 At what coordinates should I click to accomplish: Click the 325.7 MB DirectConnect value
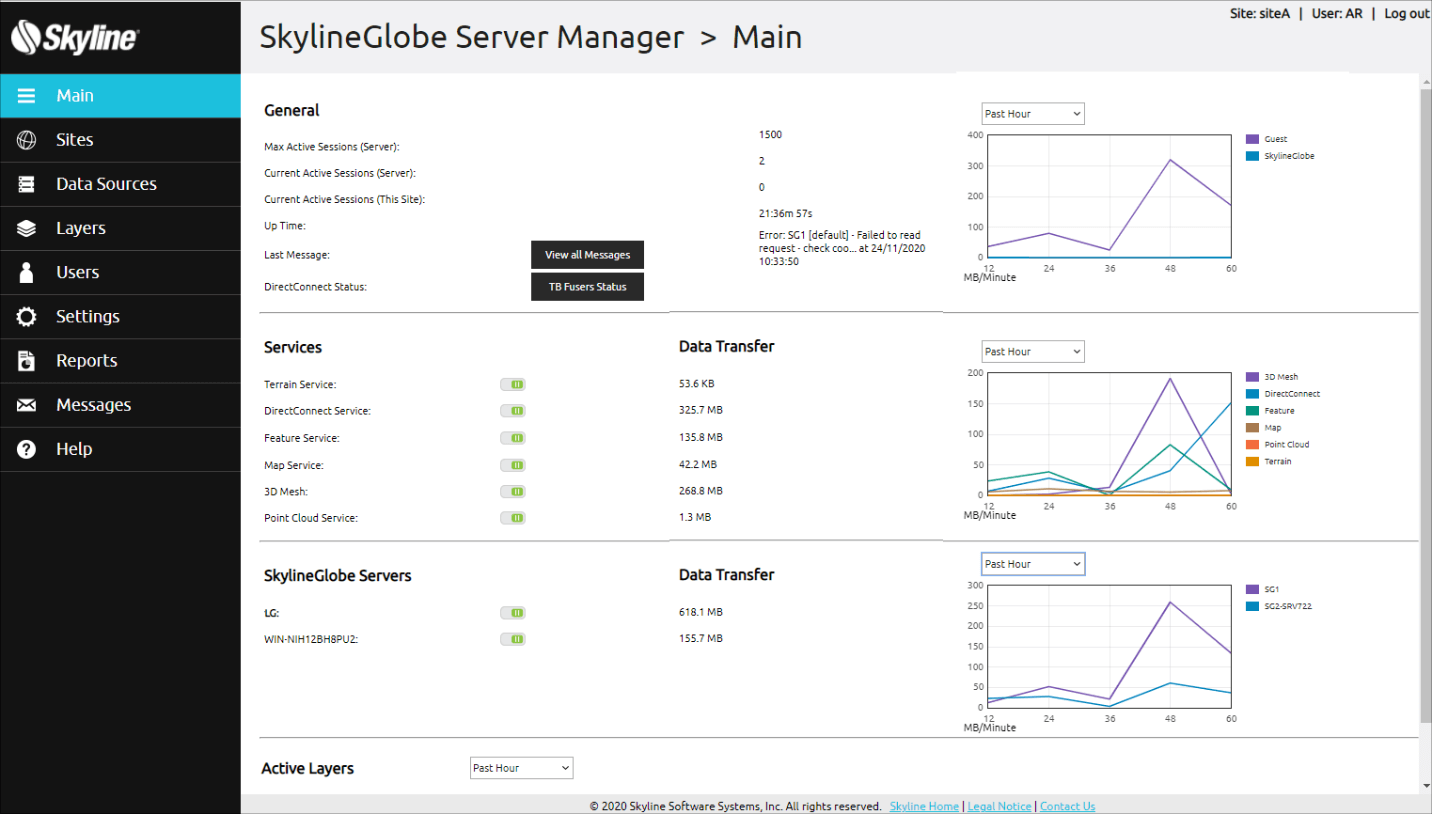[701, 411]
